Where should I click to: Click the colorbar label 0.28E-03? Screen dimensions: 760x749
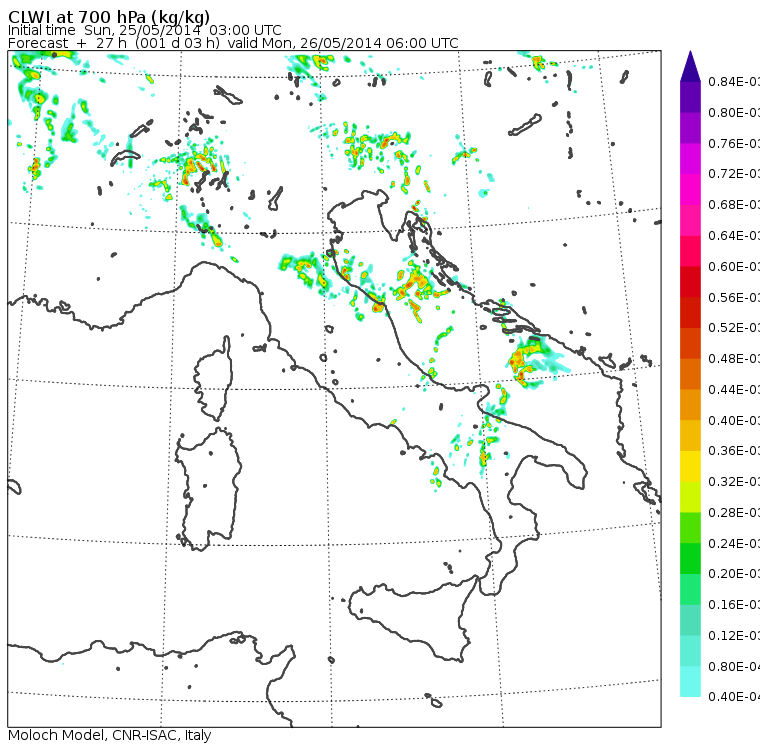click(734, 512)
